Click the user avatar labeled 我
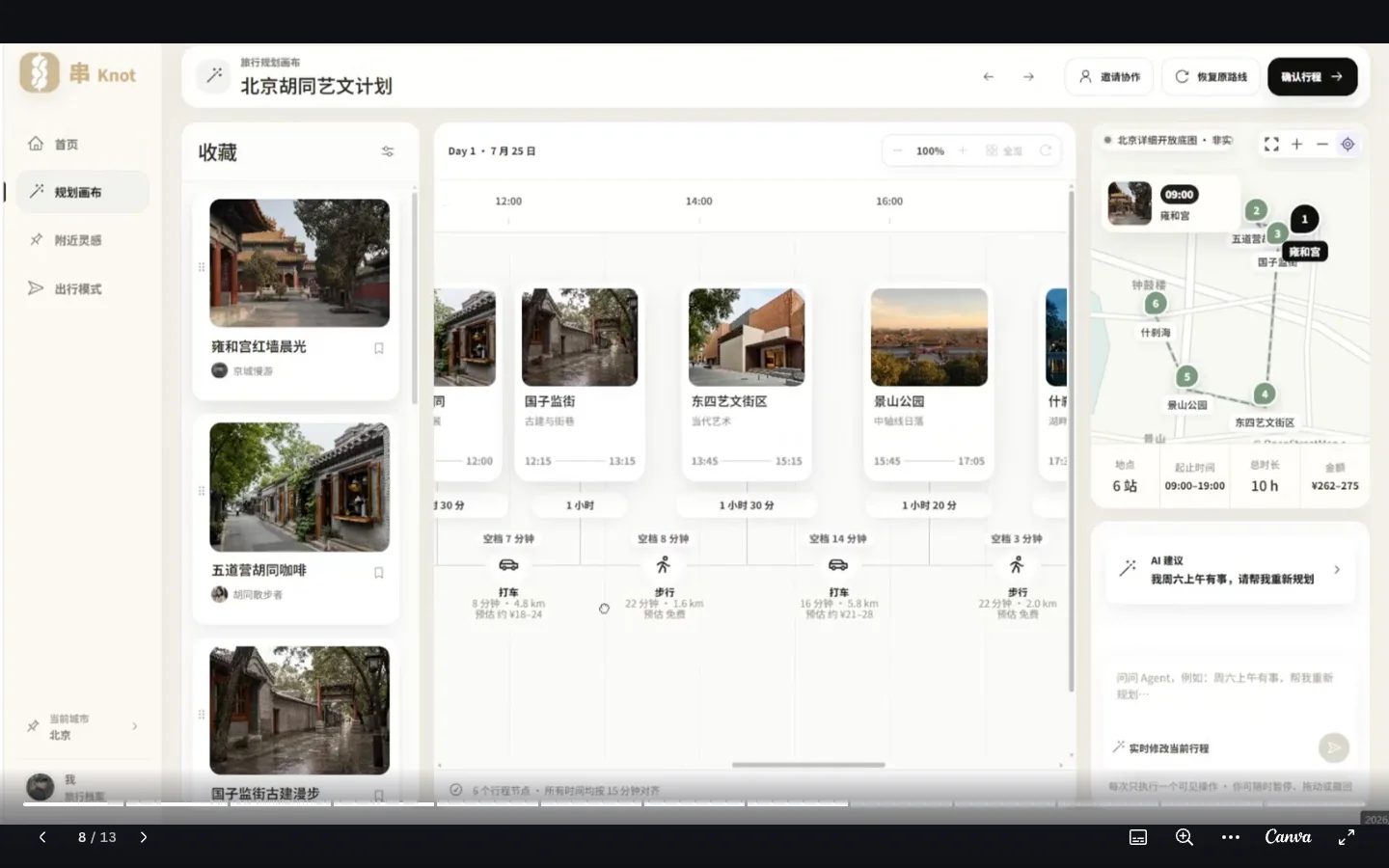 pos(41,787)
